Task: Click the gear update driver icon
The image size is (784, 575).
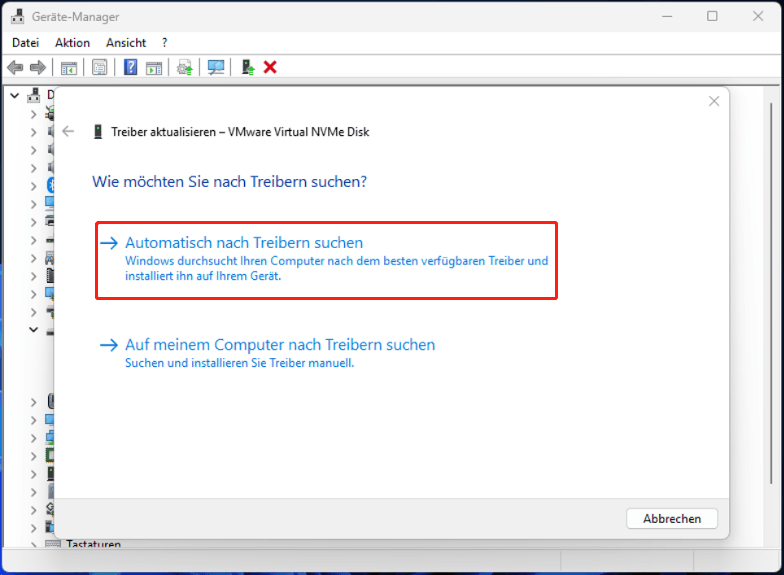Action: coord(185,68)
